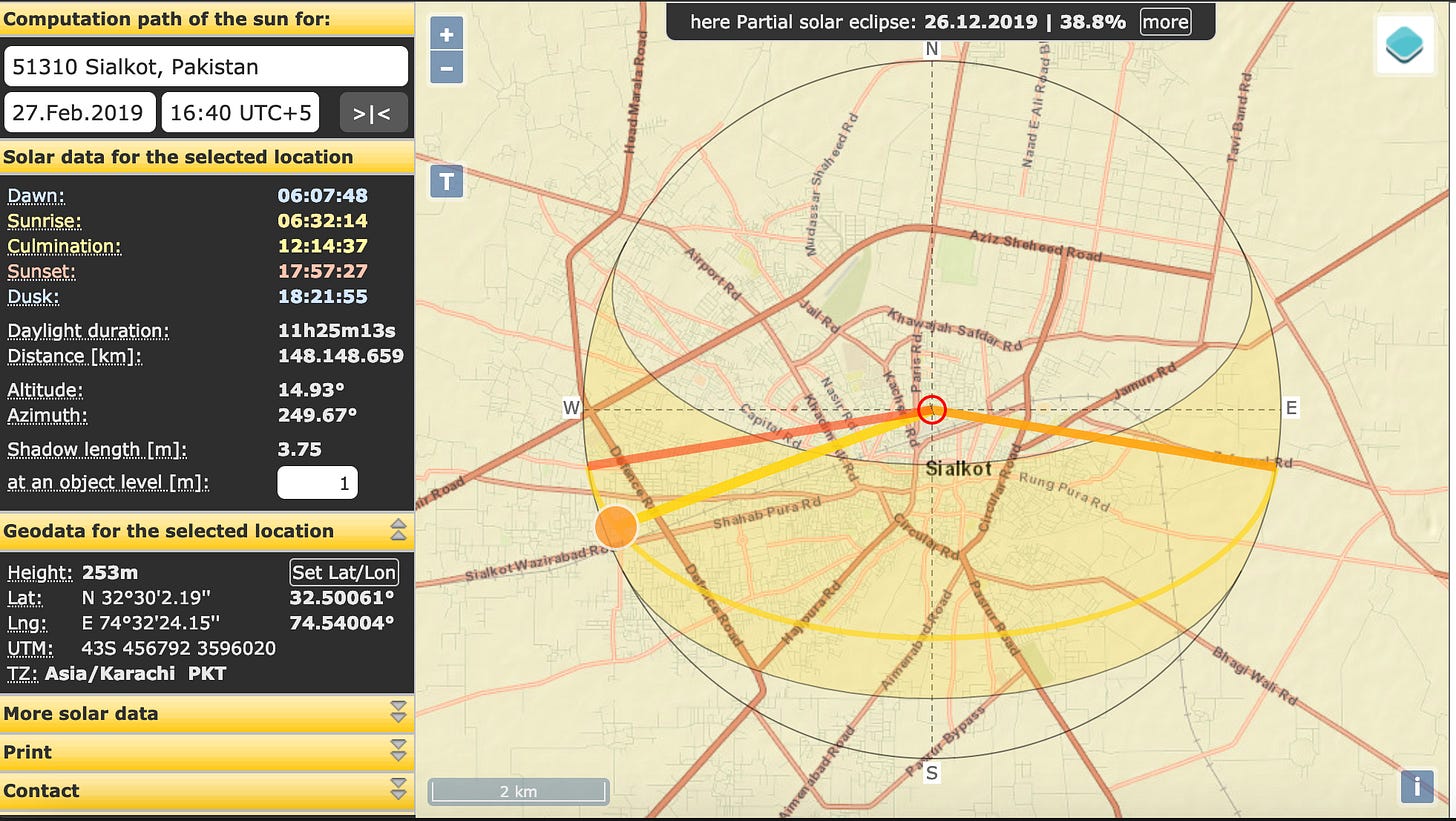Click the Sunrise label
The height and width of the screenshot is (821, 1456).
pyautogui.click(x=45, y=221)
